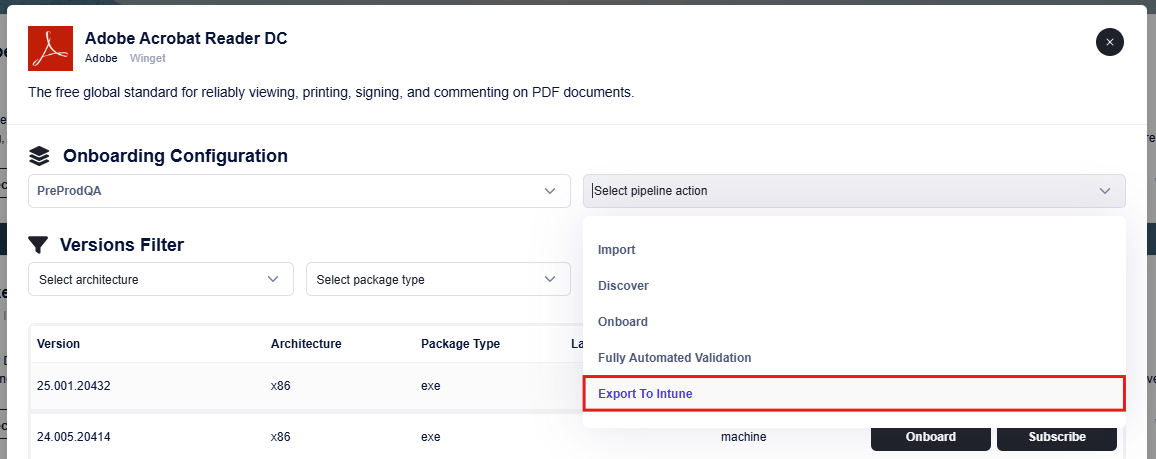Click the Package Type column header
Screen dimensions: 1156x459
click(x=460, y=344)
